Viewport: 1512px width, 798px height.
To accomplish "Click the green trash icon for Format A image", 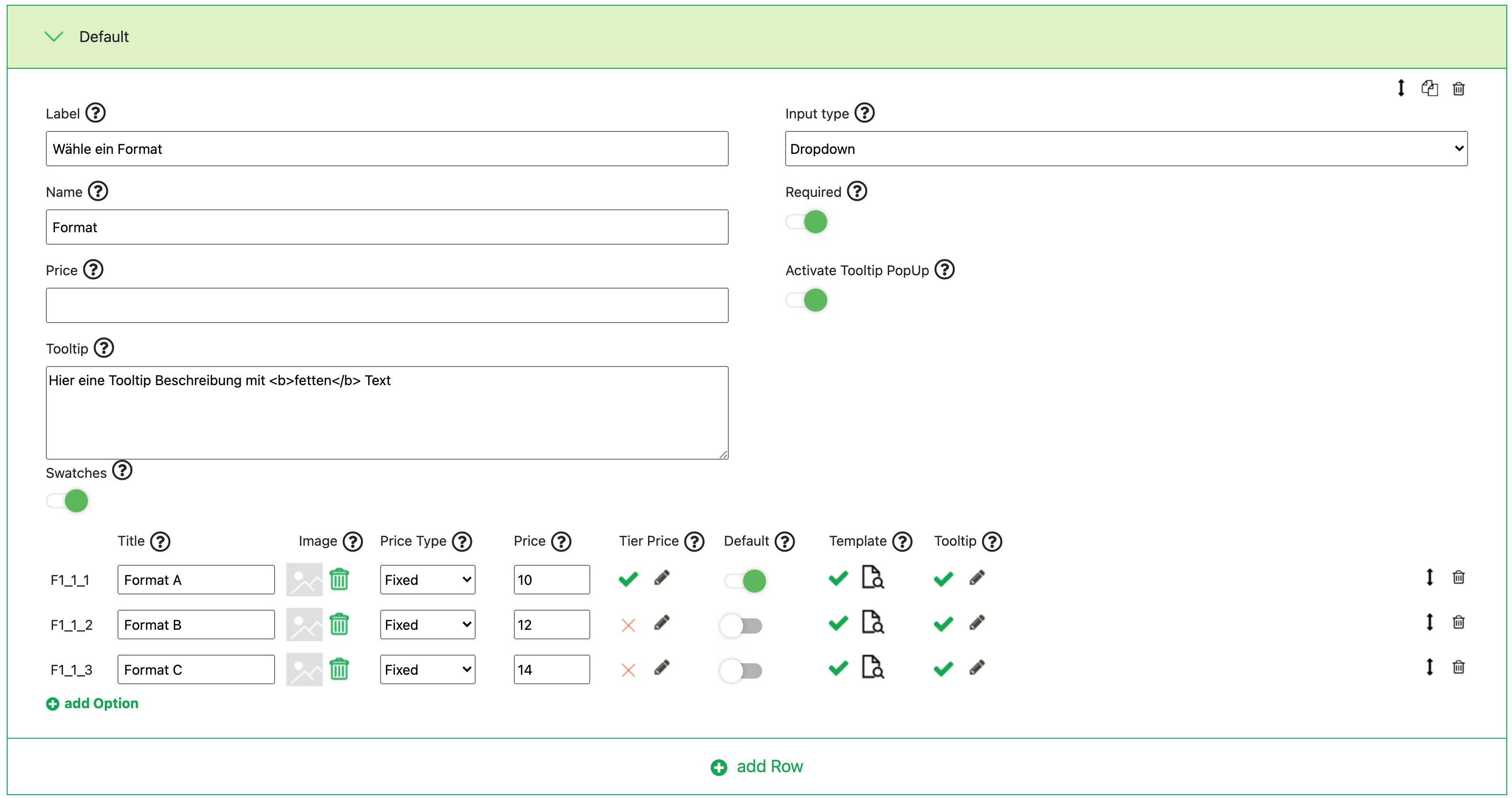I will (339, 580).
